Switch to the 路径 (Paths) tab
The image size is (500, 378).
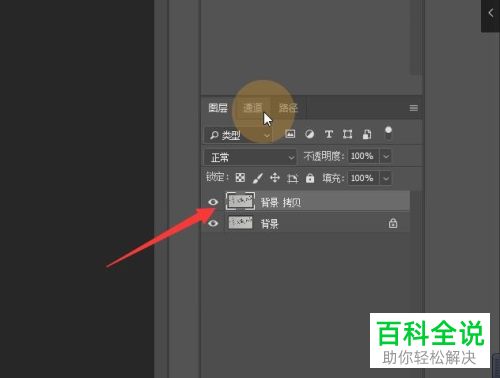click(288, 108)
